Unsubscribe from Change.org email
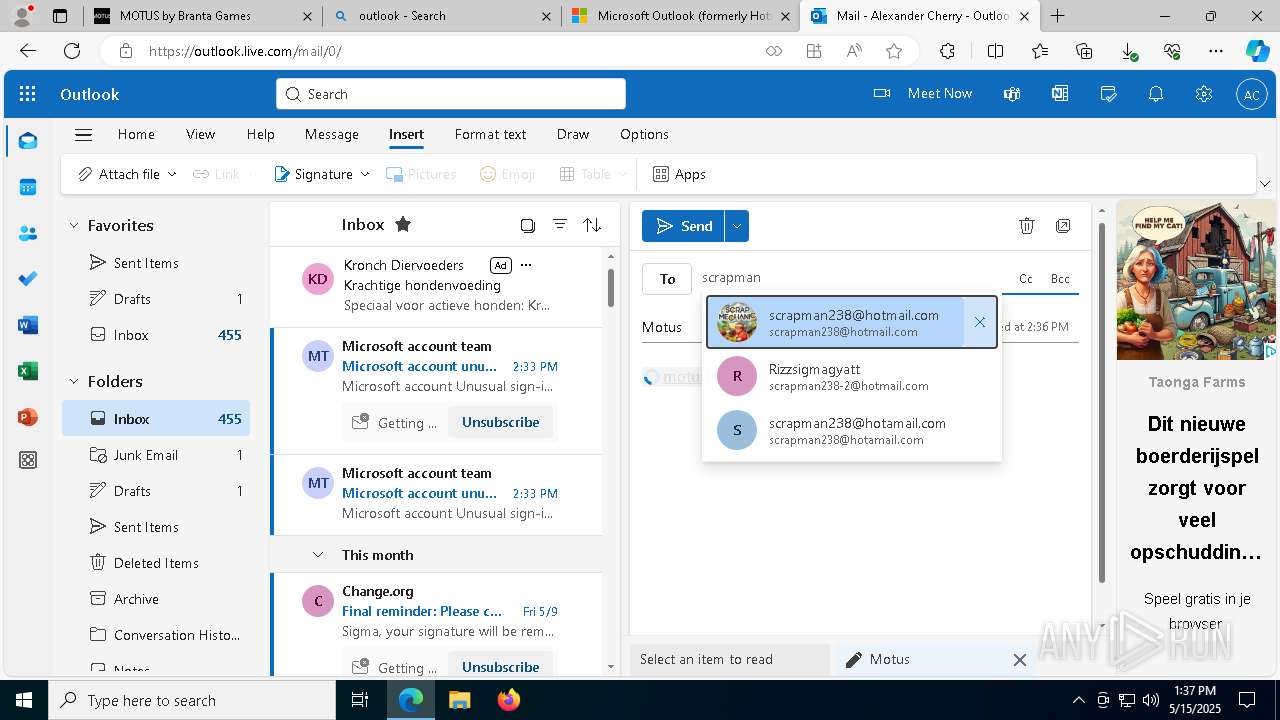Viewport: 1280px width, 720px height. point(500,667)
